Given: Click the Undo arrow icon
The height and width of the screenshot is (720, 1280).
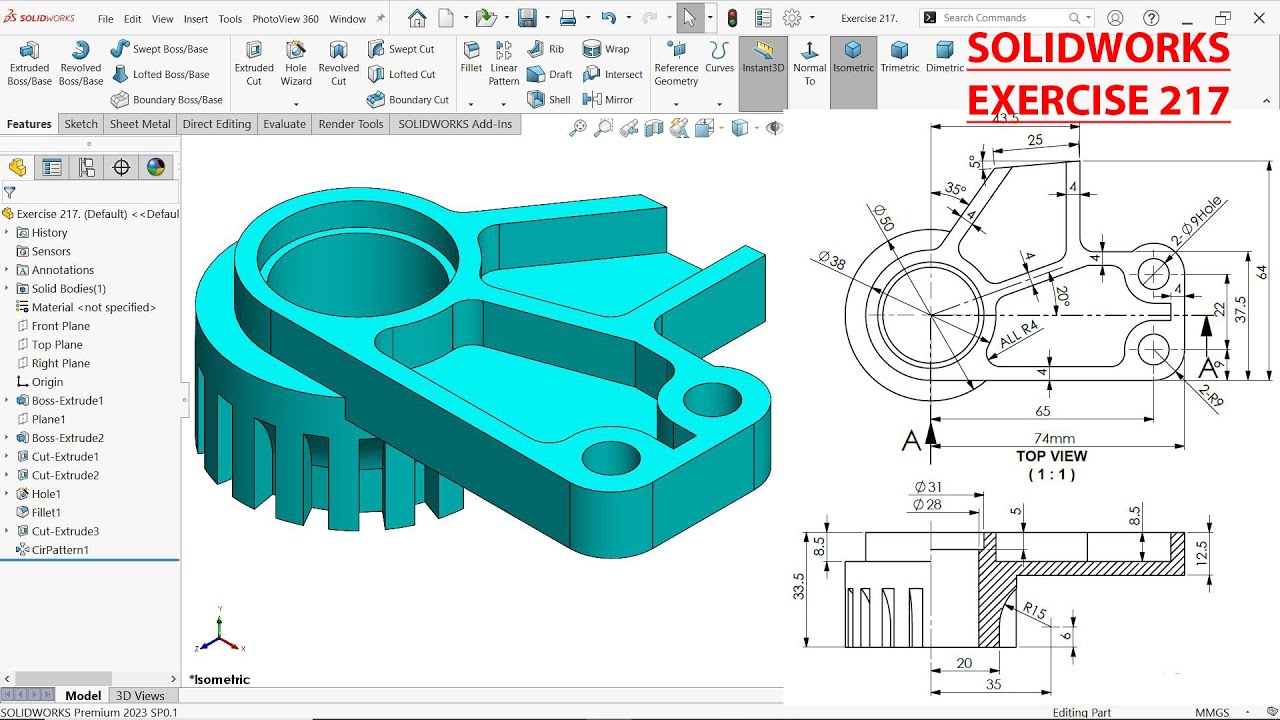Looking at the screenshot, I should point(609,18).
